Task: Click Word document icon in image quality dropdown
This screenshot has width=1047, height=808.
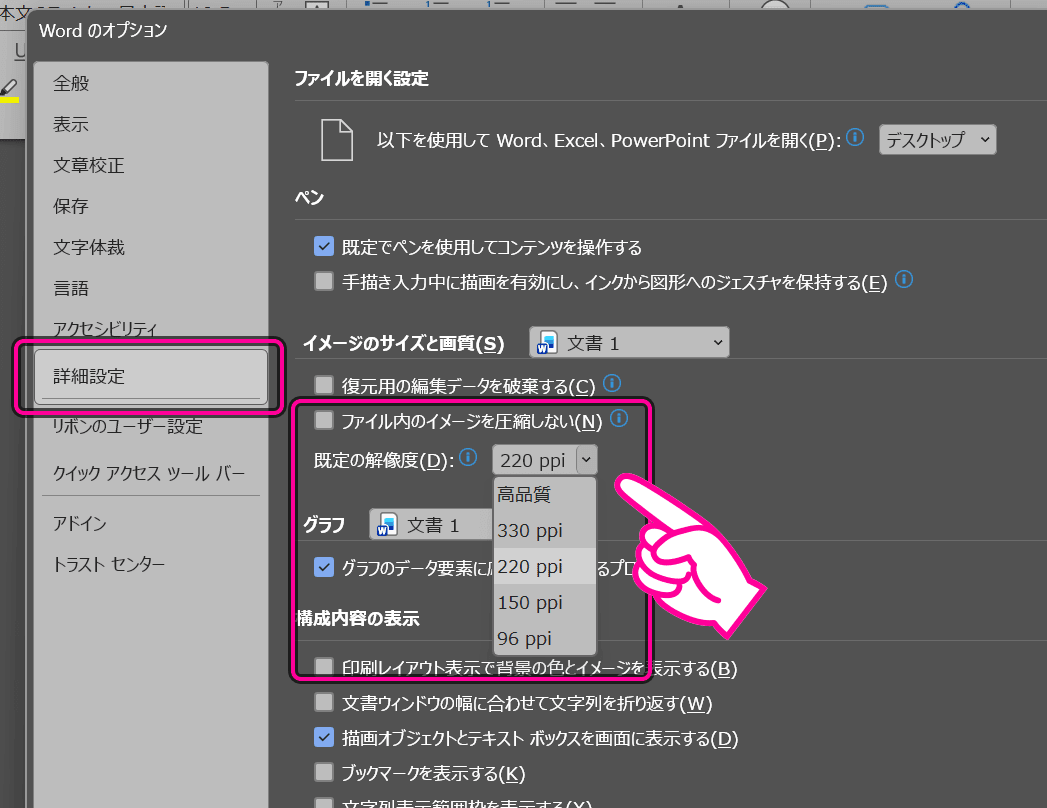Action: (547, 343)
